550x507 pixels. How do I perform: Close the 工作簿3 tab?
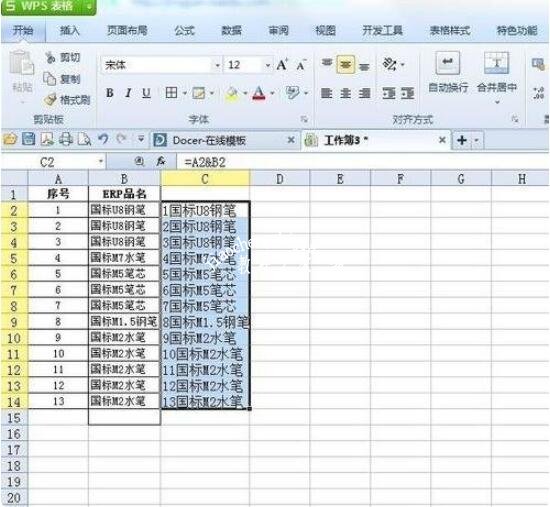442,140
